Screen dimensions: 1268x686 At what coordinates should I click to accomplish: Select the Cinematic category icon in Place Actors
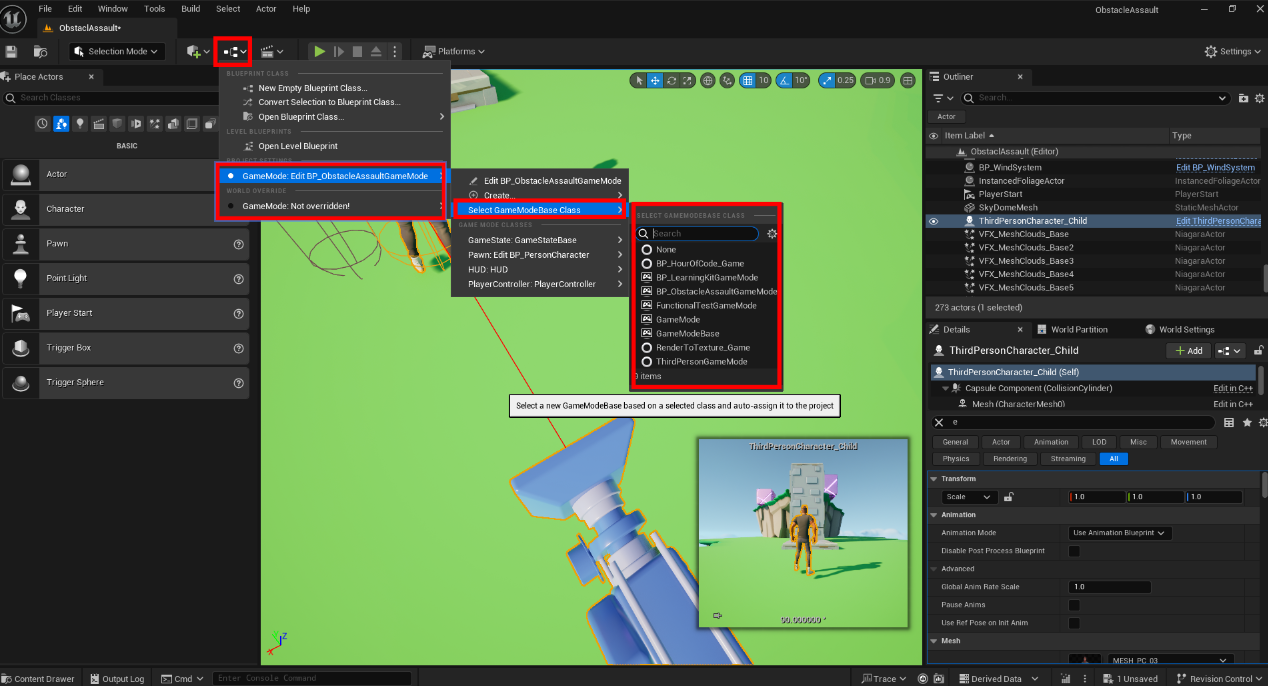[x=99, y=124]
